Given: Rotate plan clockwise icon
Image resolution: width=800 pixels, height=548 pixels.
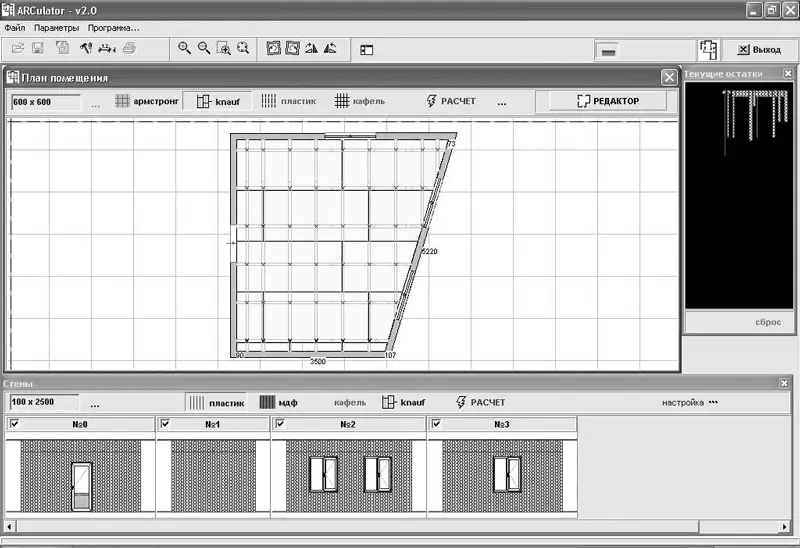Looking at the screenshot, I should point(273,48).
